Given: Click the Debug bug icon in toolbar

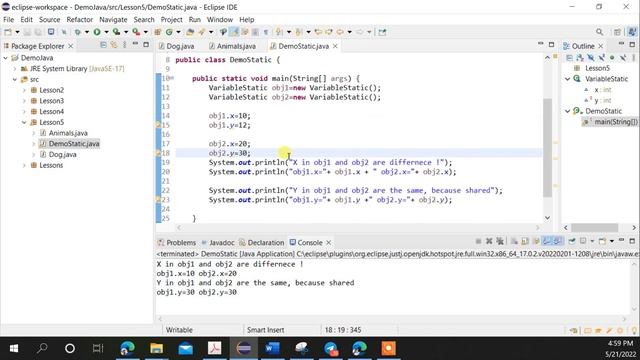Looking at the screenshot, I should tap(77, 32).
